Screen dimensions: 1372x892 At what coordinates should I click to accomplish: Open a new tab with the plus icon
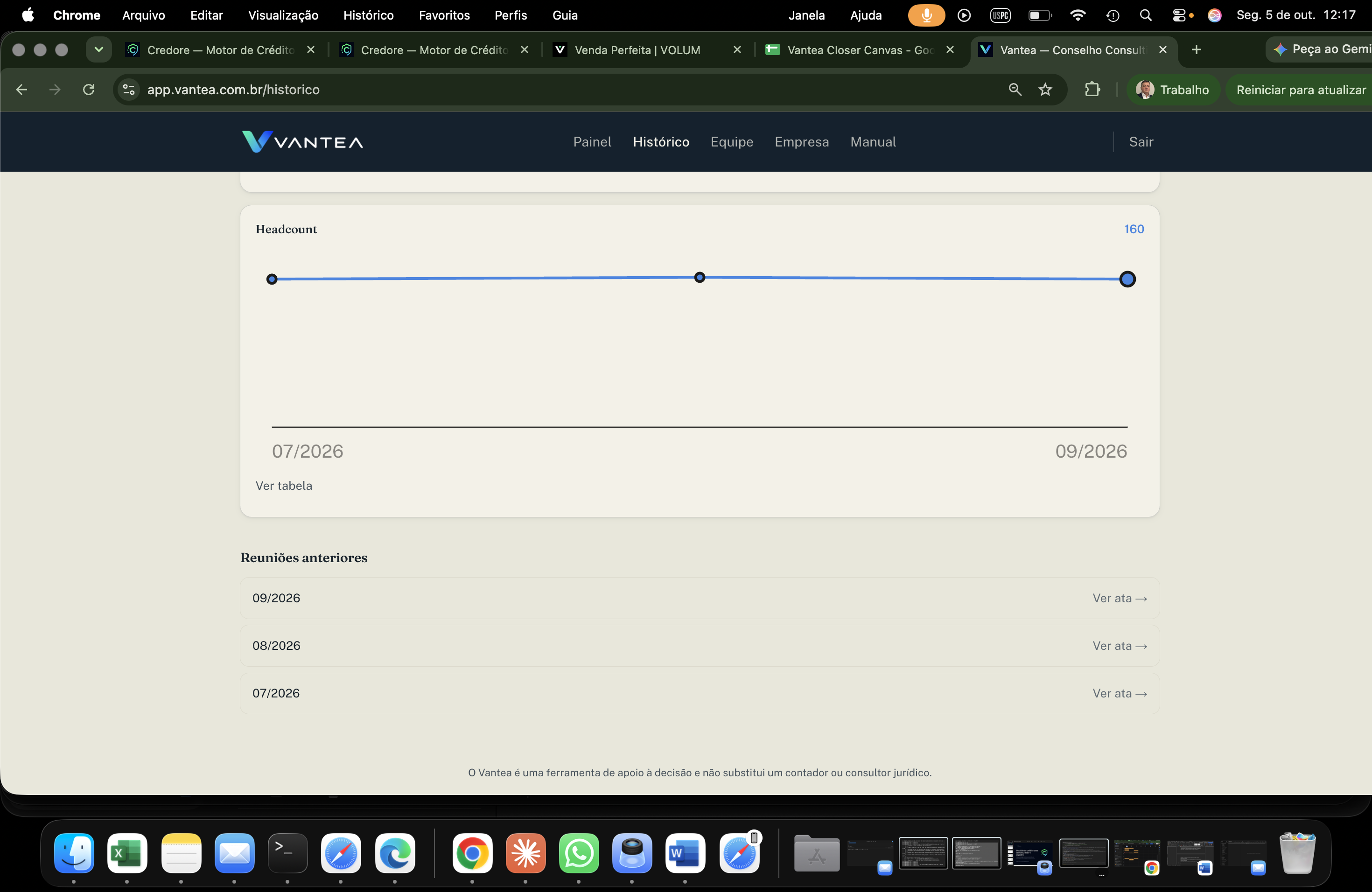(x=1196, y=50)
